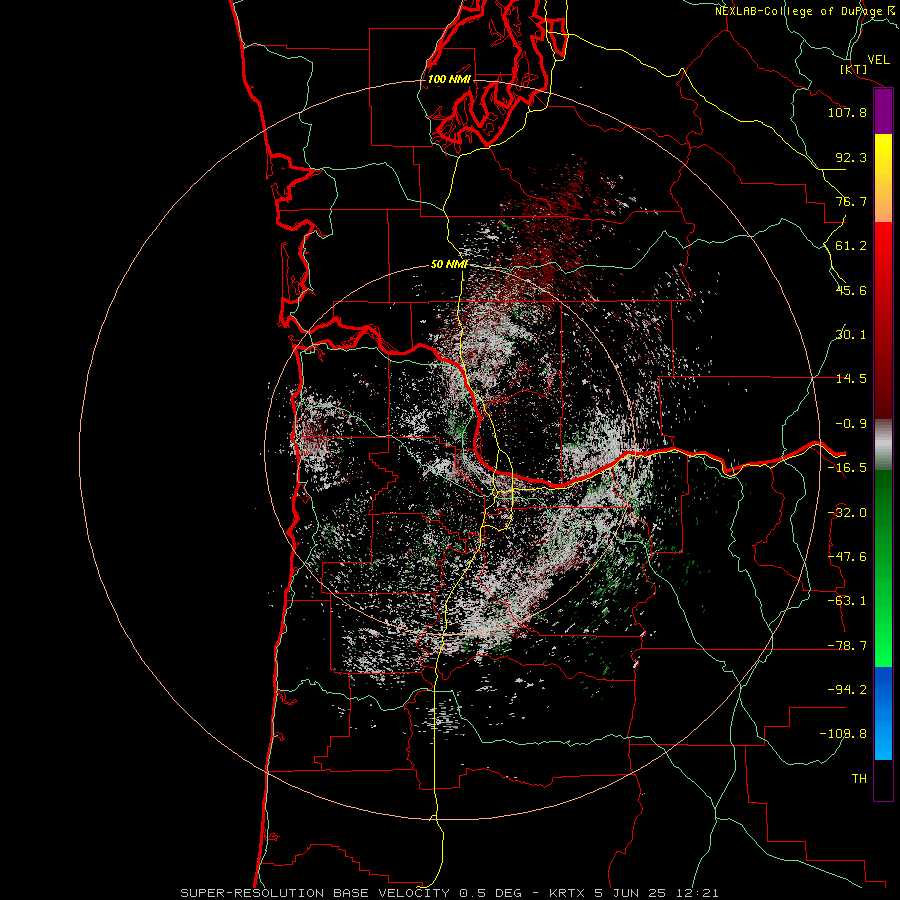The height and width of the screenshot is (900, 900).
Task: Click the -0.9 legend value
Action: [x=851, y=424]
